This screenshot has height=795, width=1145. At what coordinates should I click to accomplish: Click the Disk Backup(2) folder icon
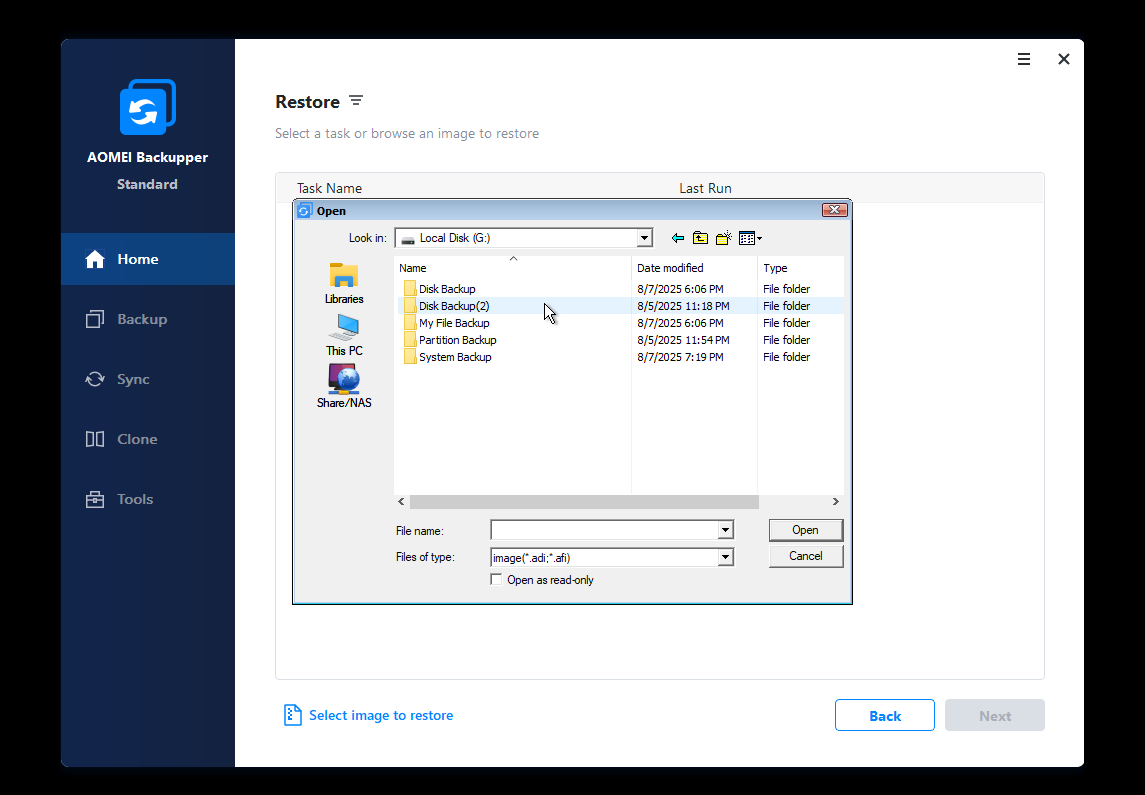(410, 306)
